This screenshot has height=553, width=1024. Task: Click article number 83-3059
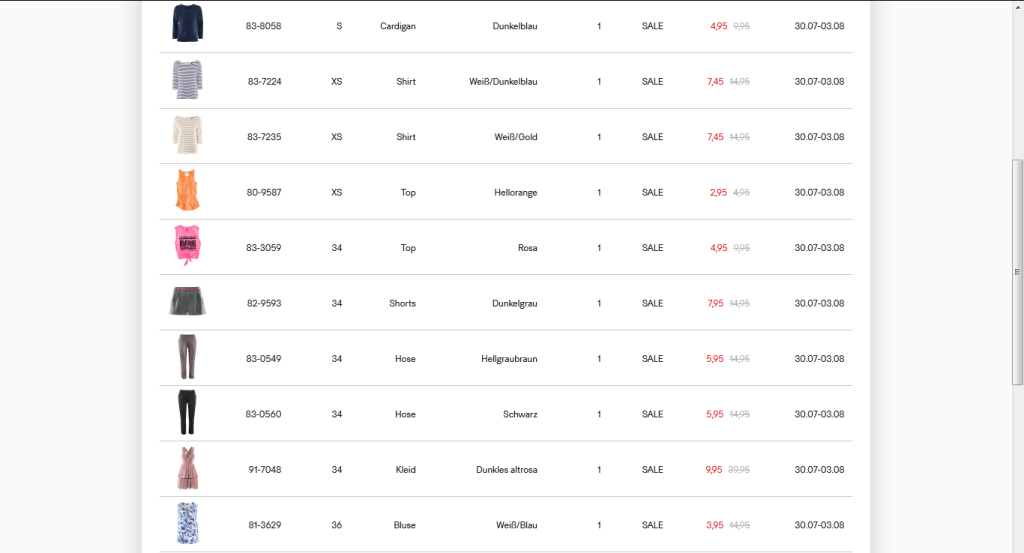tap(264, 248)
